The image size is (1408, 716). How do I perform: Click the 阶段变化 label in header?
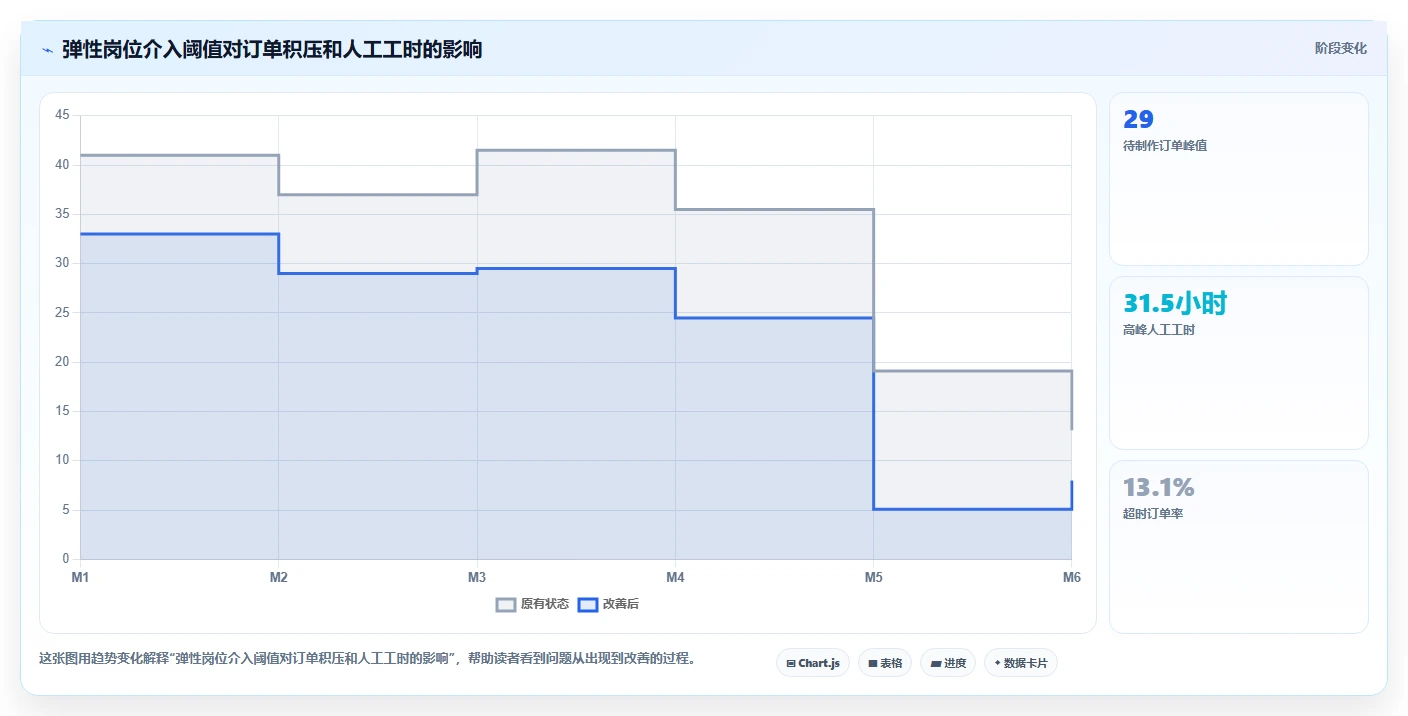tap(1341, 48)
